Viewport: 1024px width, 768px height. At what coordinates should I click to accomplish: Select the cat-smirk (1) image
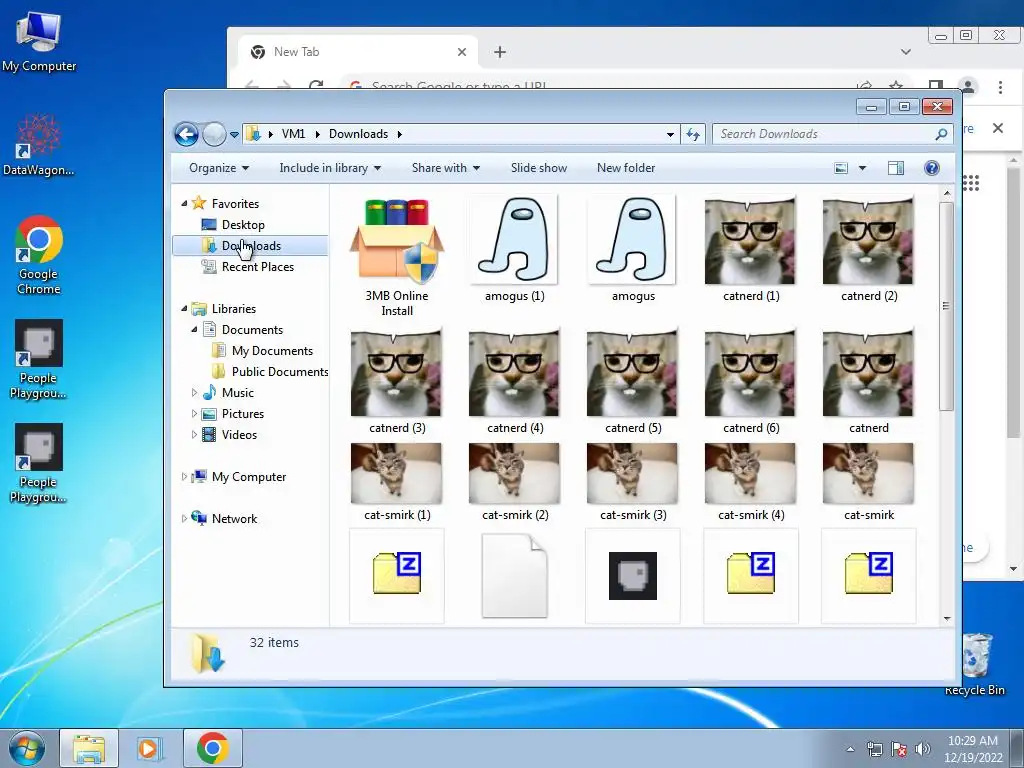pyautogui.click(x=397, y=482)
